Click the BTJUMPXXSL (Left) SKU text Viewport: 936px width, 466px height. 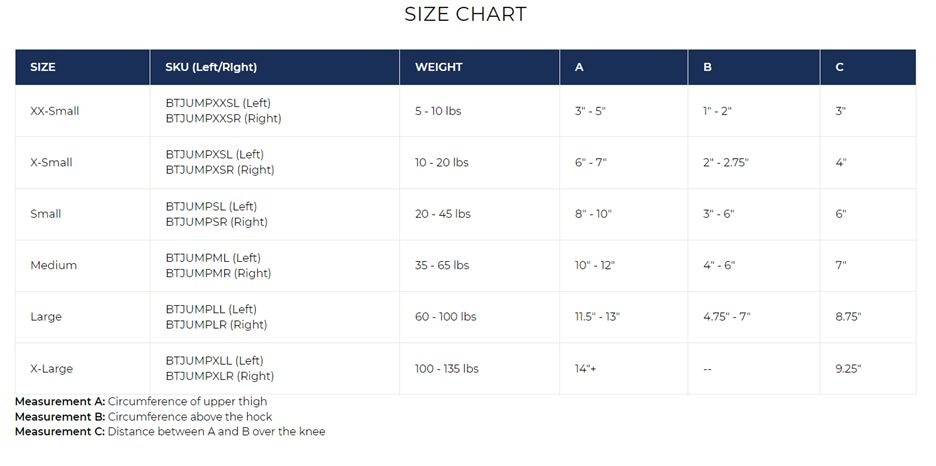218,103
